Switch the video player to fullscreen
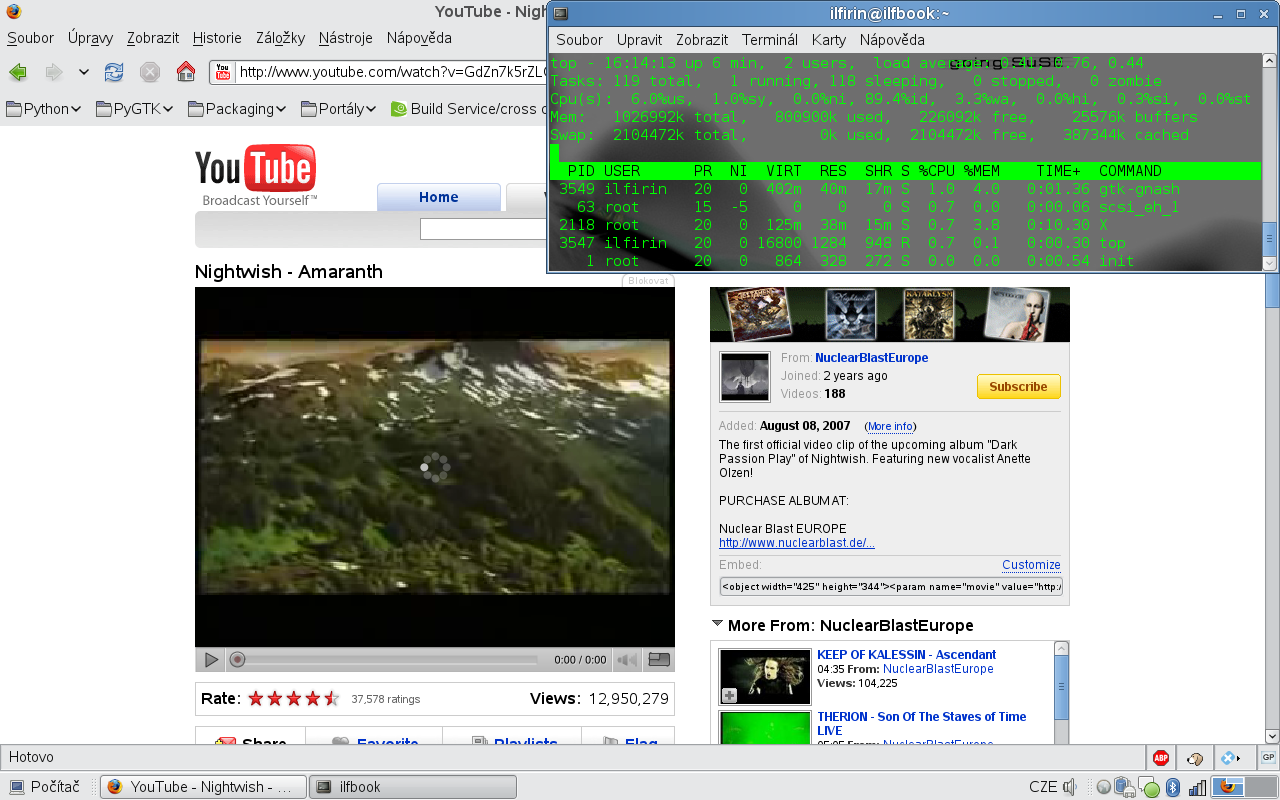The image size is (1280, 800). [x=659, y=660]
